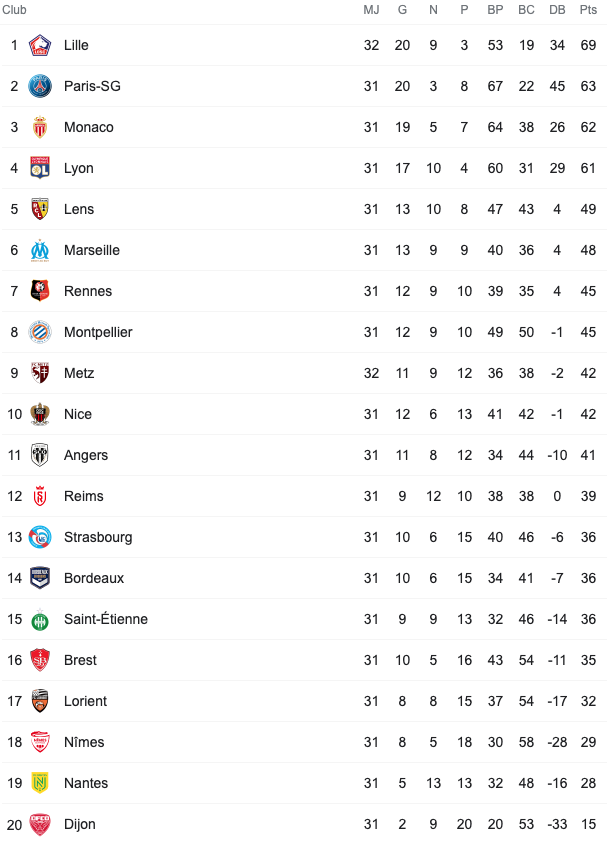
Task: Open the Metz team link
Action: tap(79, 373)
